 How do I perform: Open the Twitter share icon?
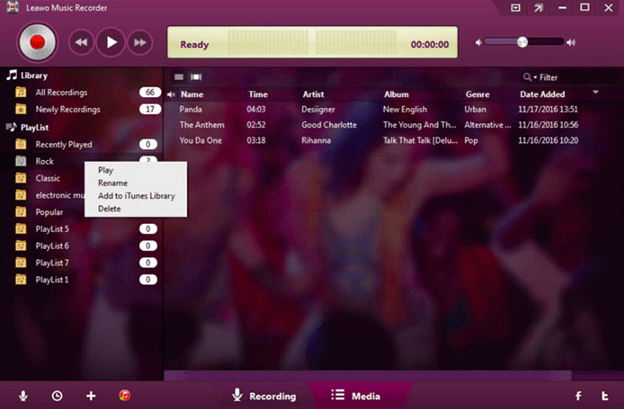pos(606,396)
